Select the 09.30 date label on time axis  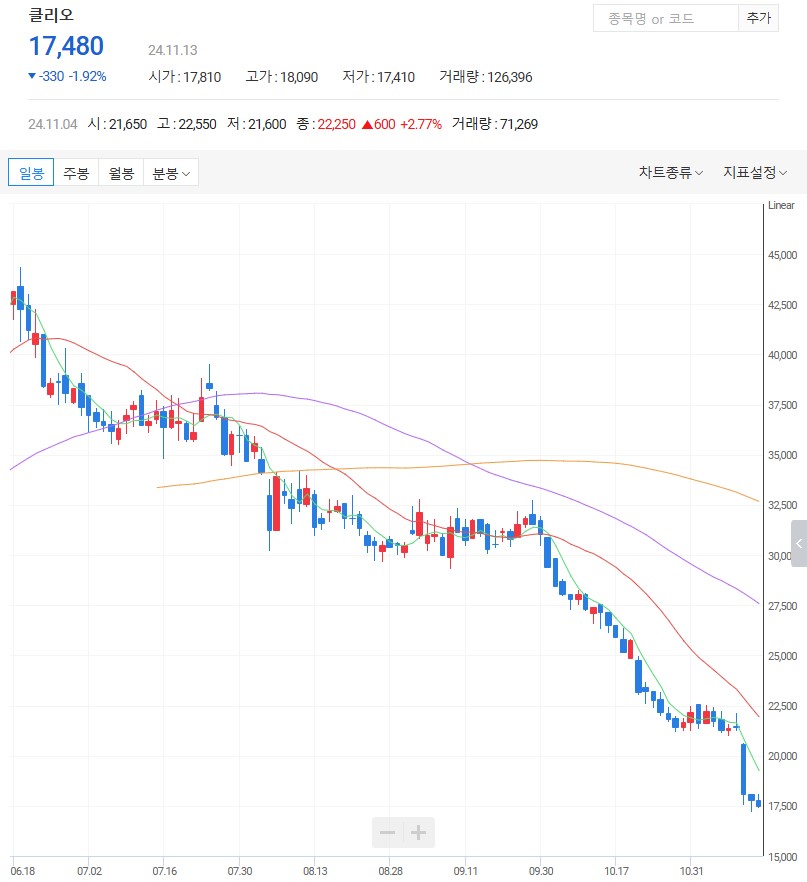540,870
